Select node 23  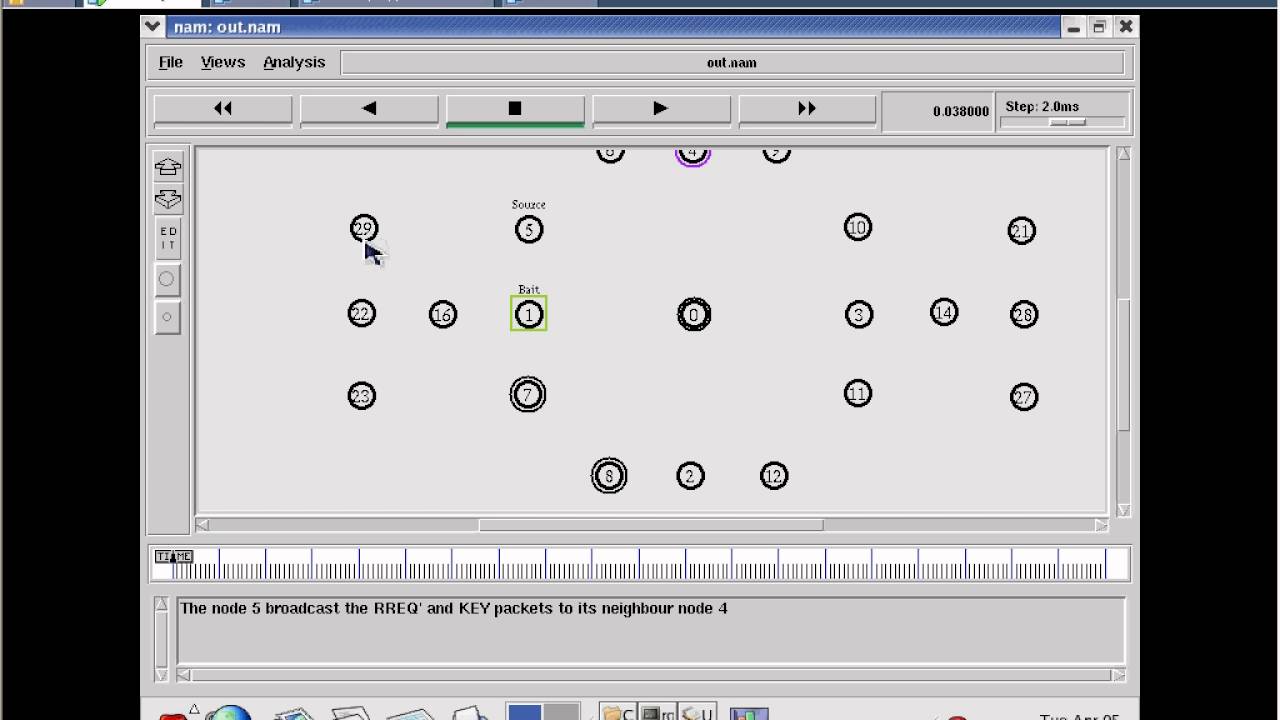(361, 396)
